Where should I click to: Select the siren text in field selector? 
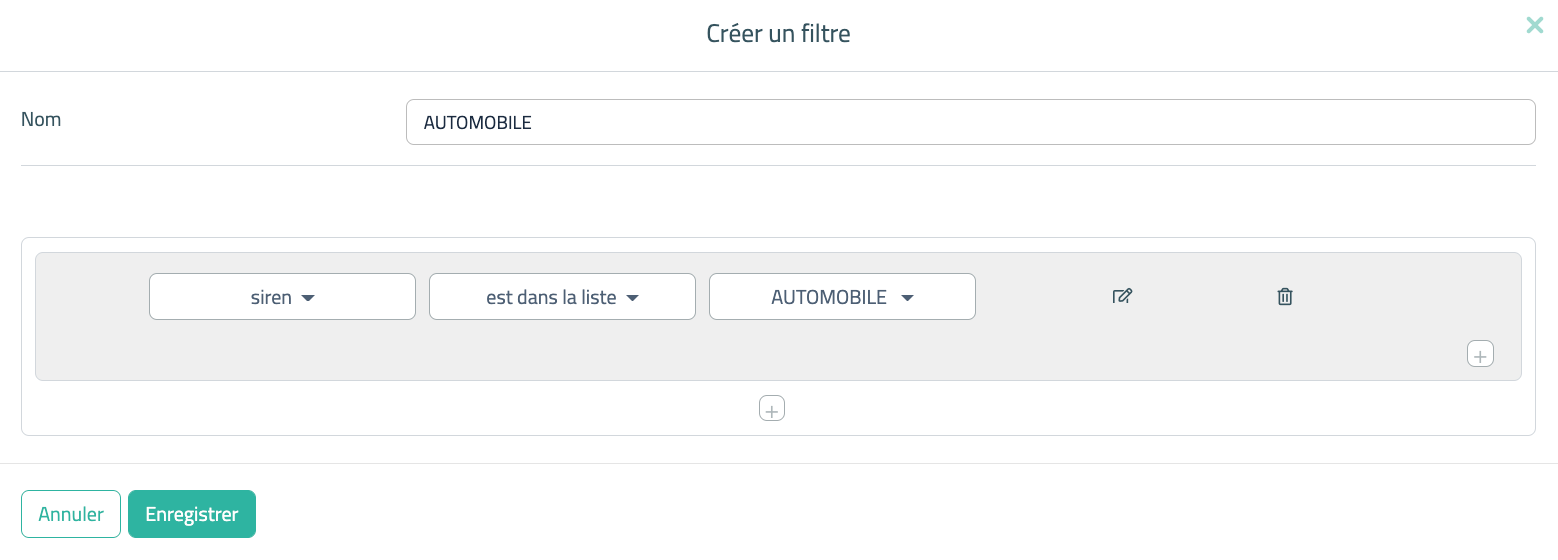[271, 297]
